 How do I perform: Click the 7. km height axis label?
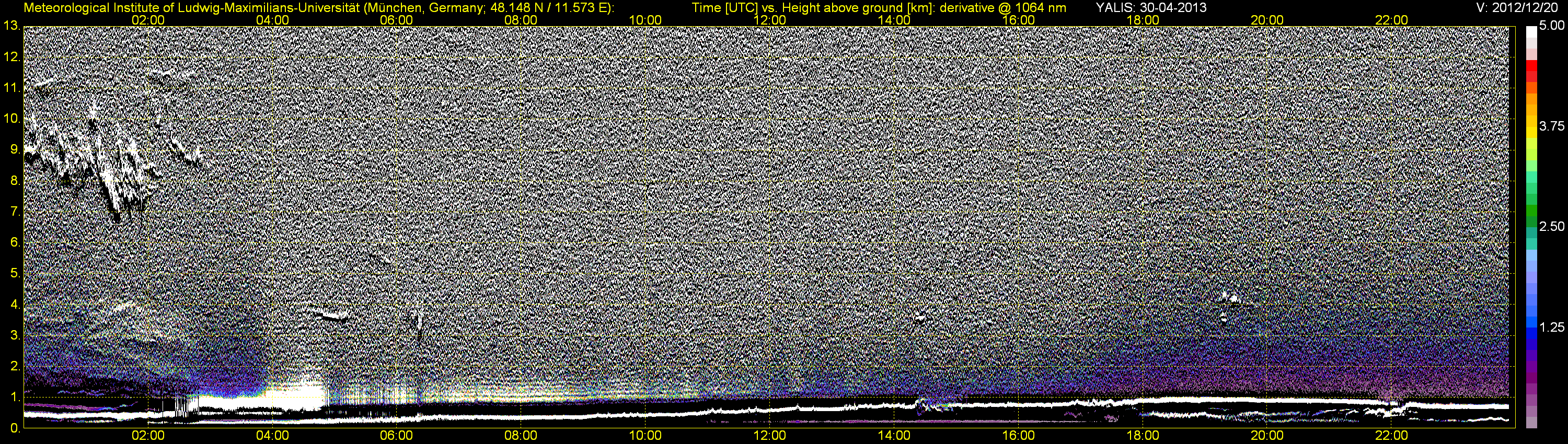click(x=15, y=211)
